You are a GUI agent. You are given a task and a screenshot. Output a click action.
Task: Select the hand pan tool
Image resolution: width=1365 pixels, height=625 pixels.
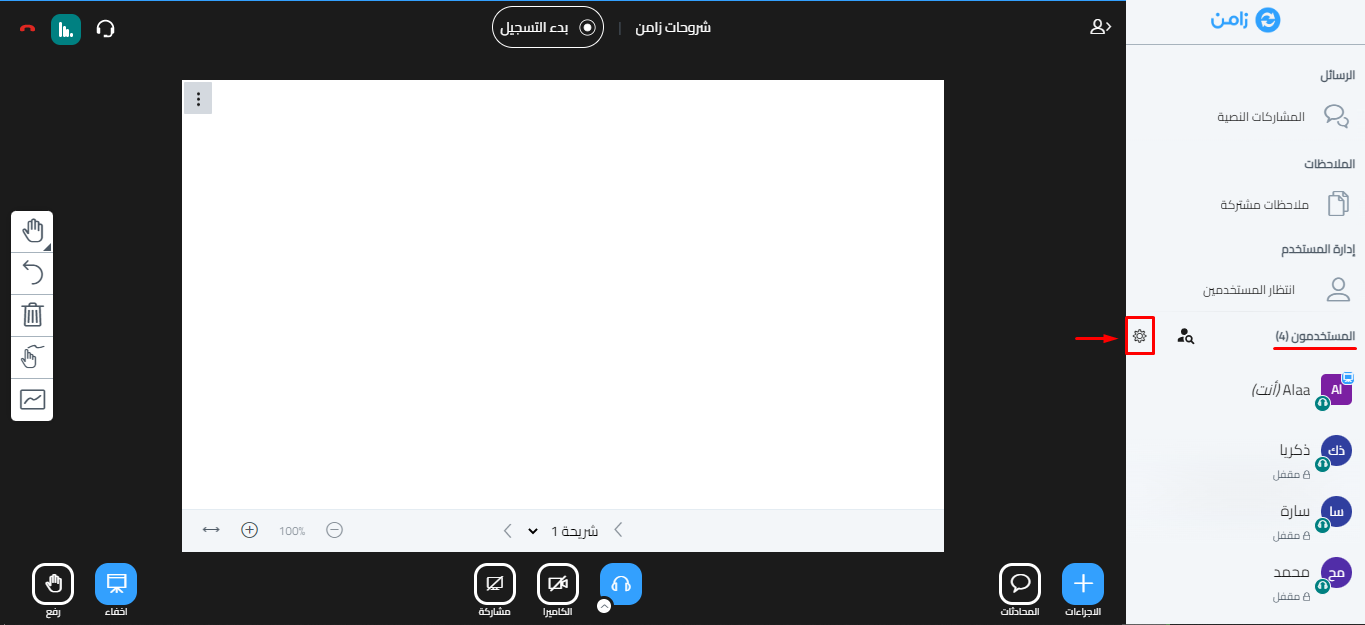32,232
